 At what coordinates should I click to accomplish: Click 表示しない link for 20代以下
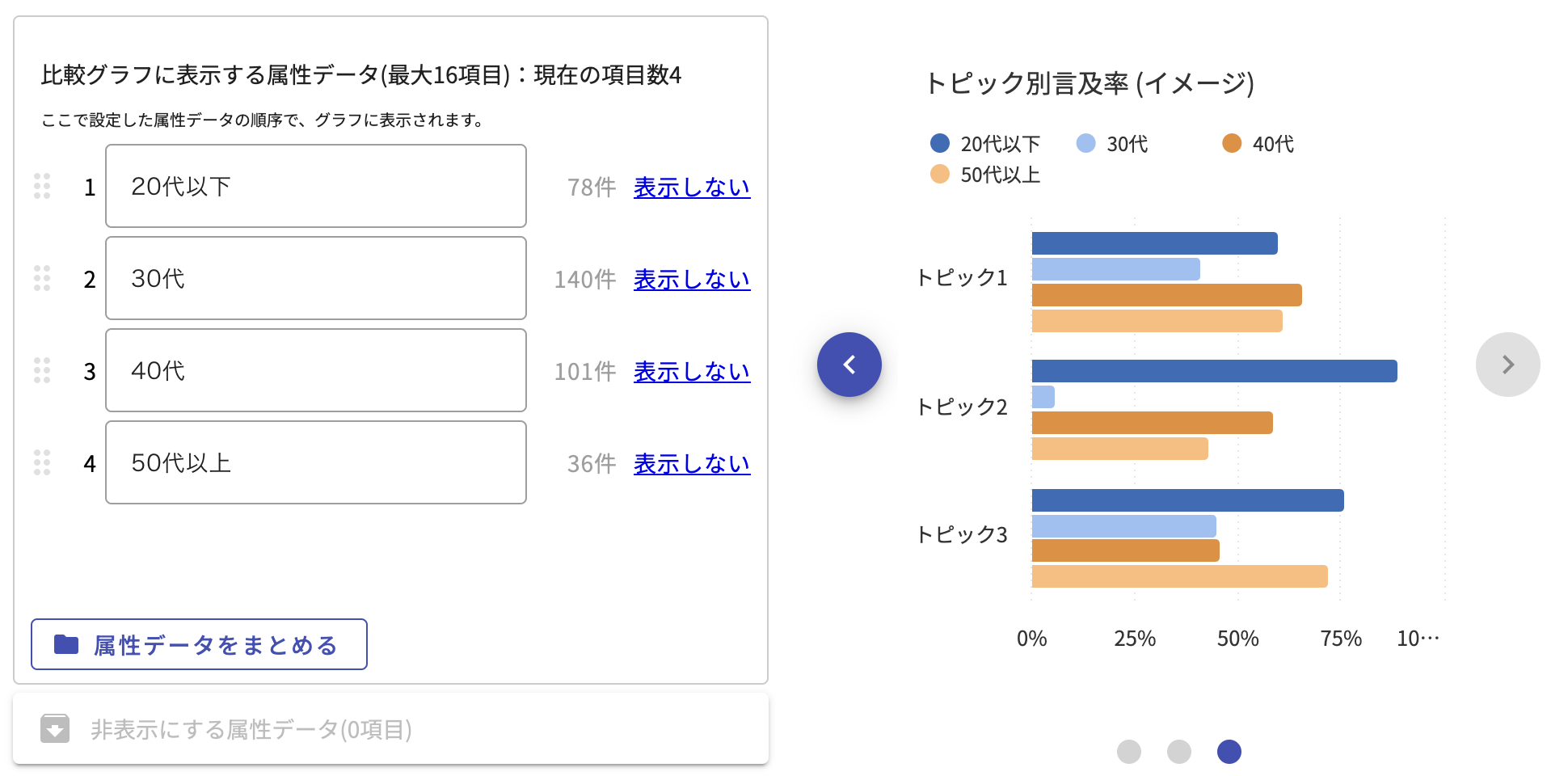(x=691, y=187)
